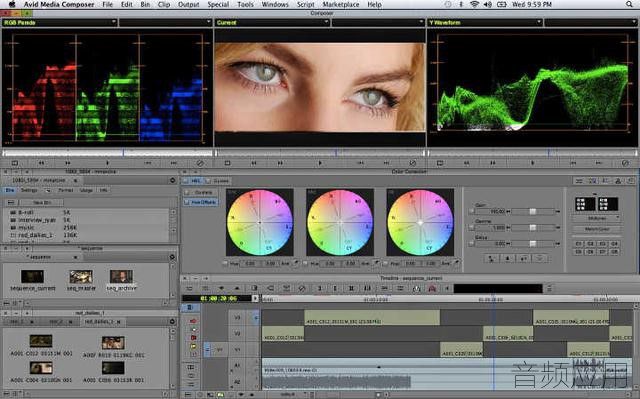Viewport: 640px width, 399px height.
Task: Click the gear icon of the sequence bin
Action: point(172,257)
